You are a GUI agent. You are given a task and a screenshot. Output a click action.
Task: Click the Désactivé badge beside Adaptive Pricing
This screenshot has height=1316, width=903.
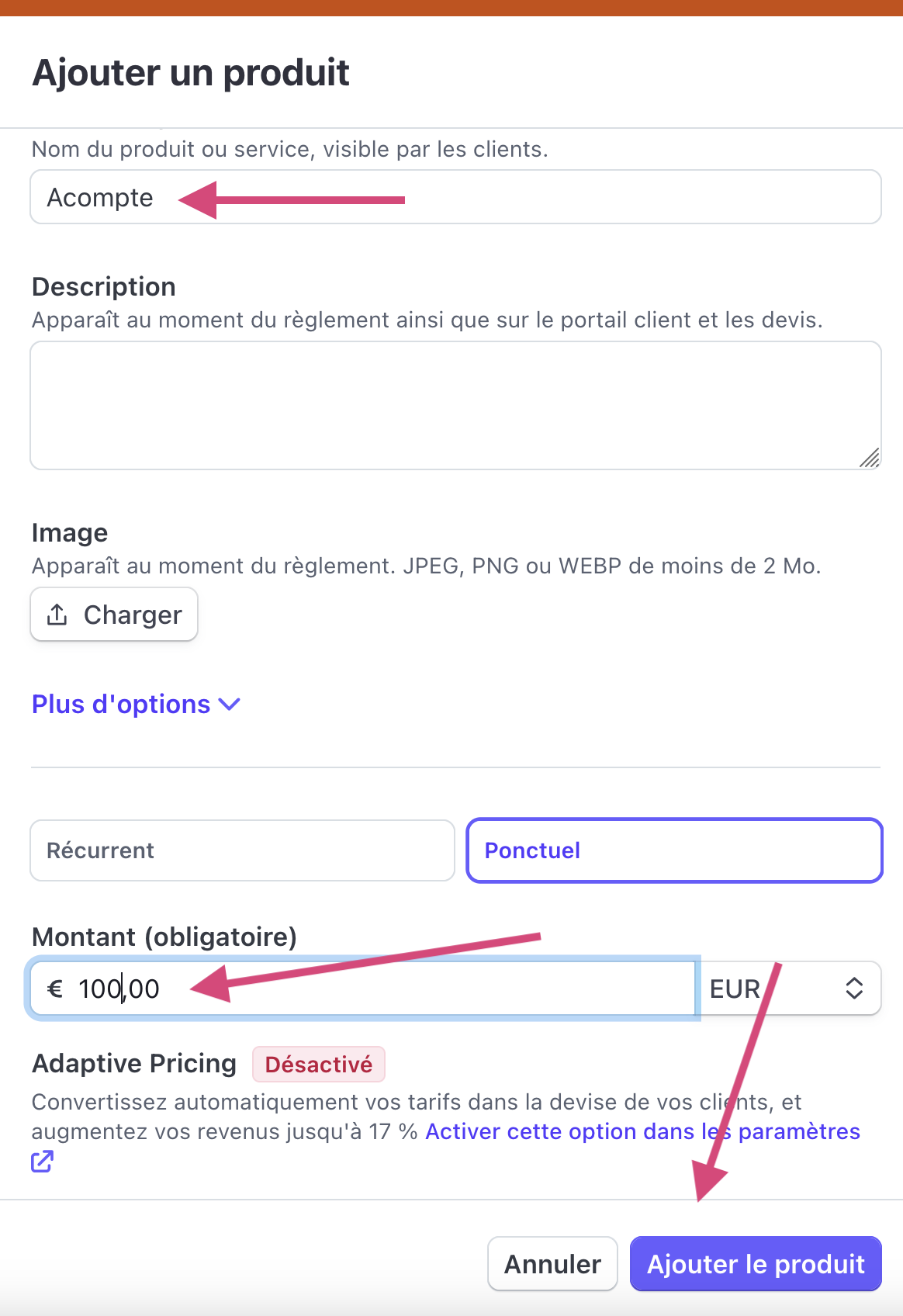pos(319,1064)
